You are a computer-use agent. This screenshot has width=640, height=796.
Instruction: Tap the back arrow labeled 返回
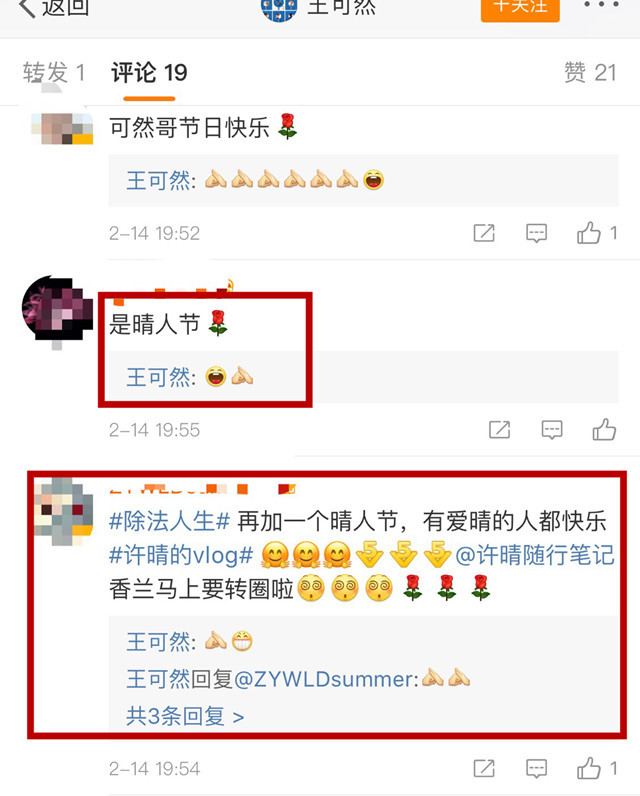(x=53, y=7)
